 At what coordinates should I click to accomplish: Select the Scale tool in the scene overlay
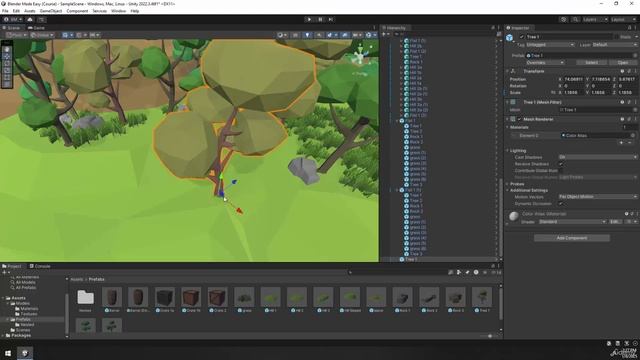point(7,70)
